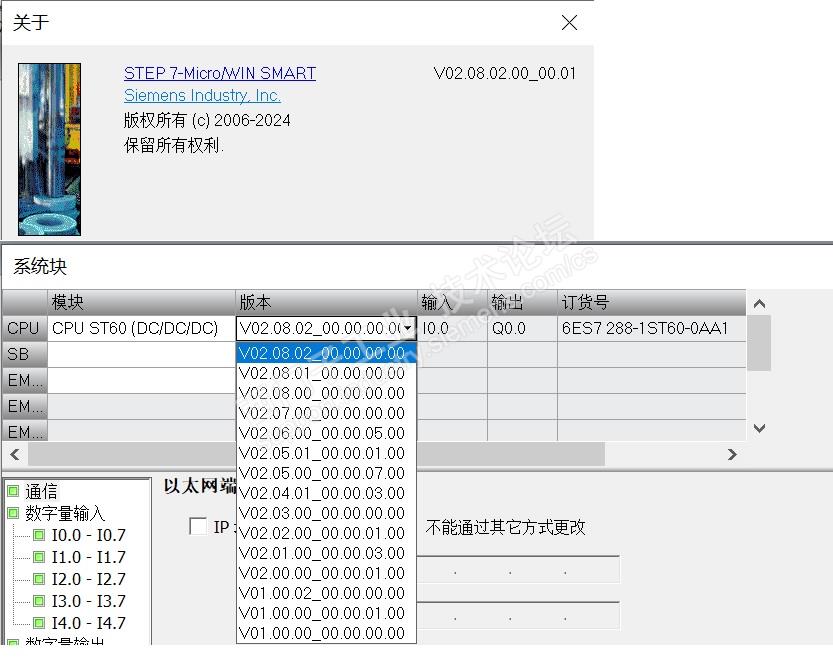Click the horizontal scrollbar thumb of module table
Viewport: 833px width, 665px height.
[x=316, y=455]
